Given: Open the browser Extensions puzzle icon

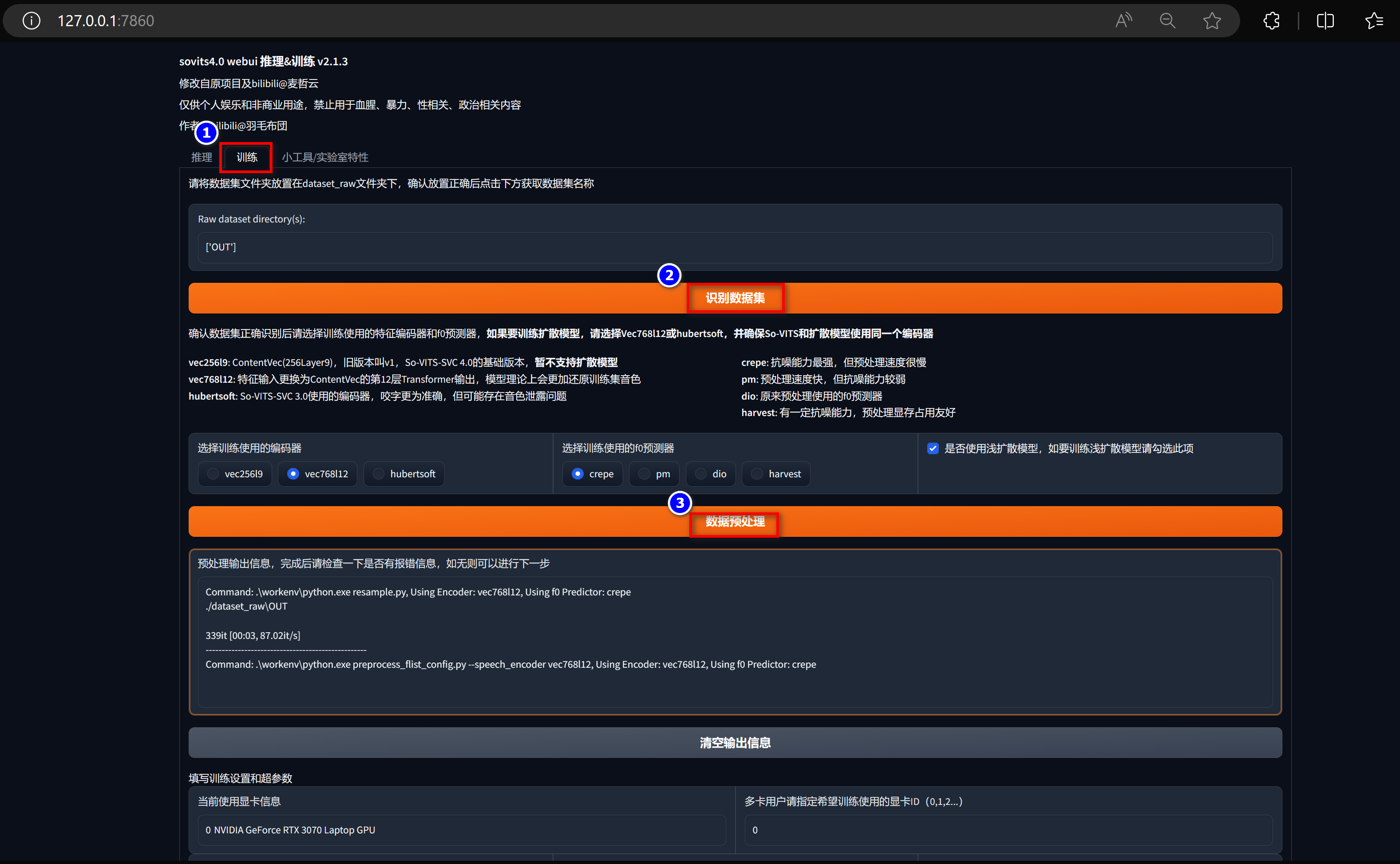Looking at the screenshot, I should pos(1271,21).
